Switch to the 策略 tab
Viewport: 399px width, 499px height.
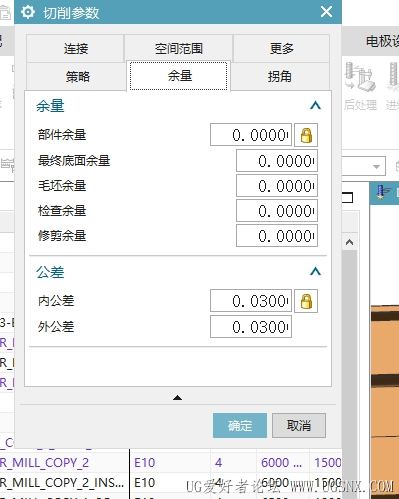[77, 76]
